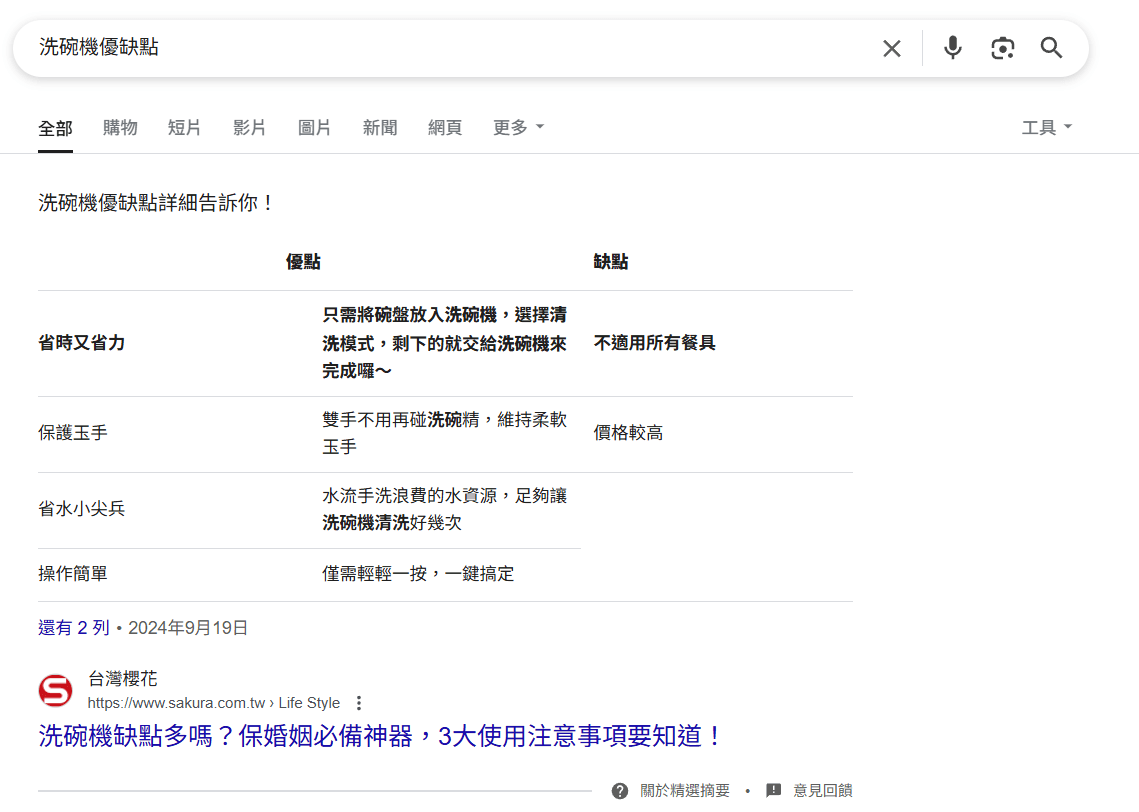
Task: Click the magnifying glass to search
Action: (1051, 47)
